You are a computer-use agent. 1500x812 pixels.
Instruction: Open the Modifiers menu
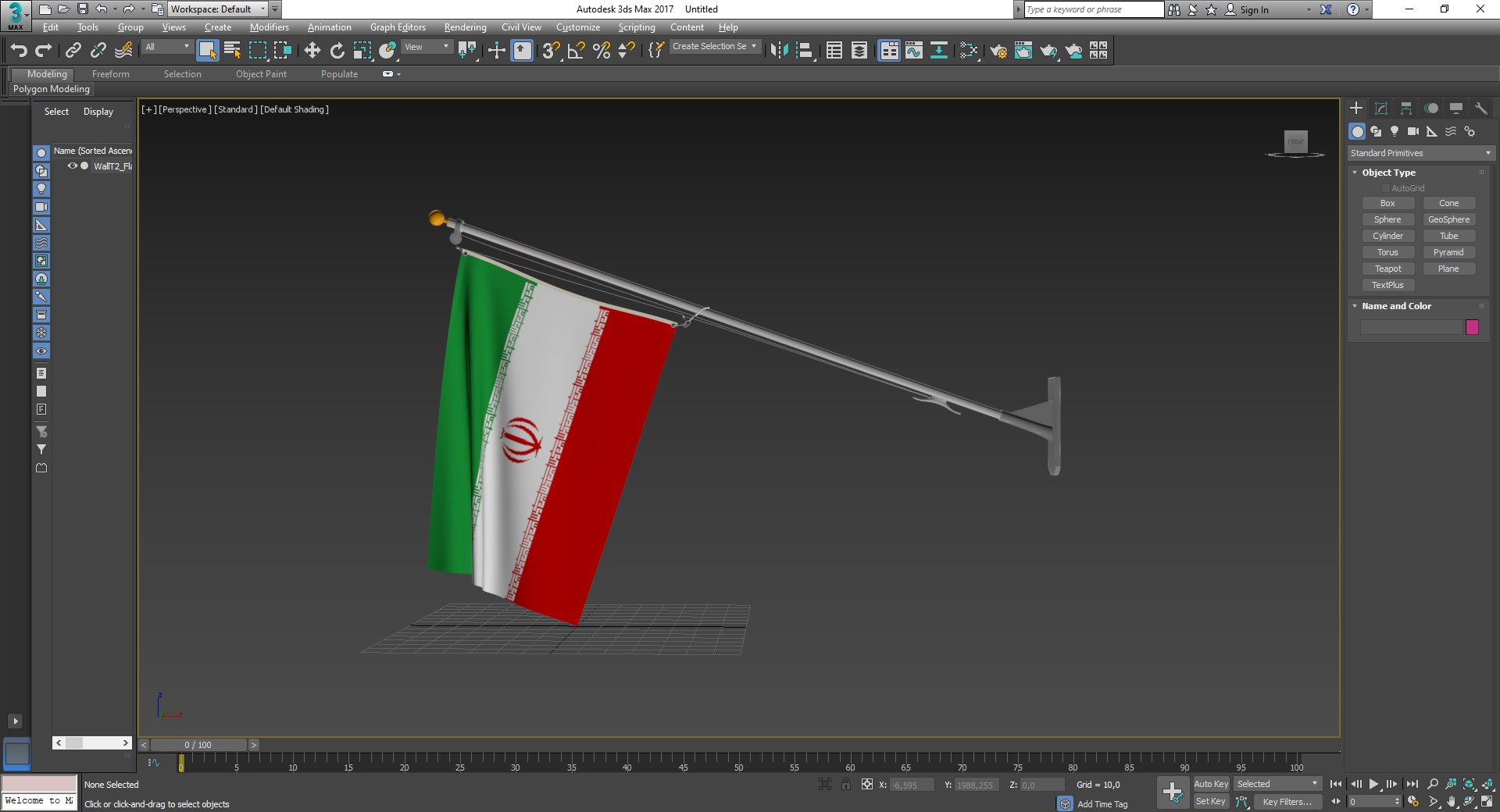pyautogui.click(x=270, y=27)
